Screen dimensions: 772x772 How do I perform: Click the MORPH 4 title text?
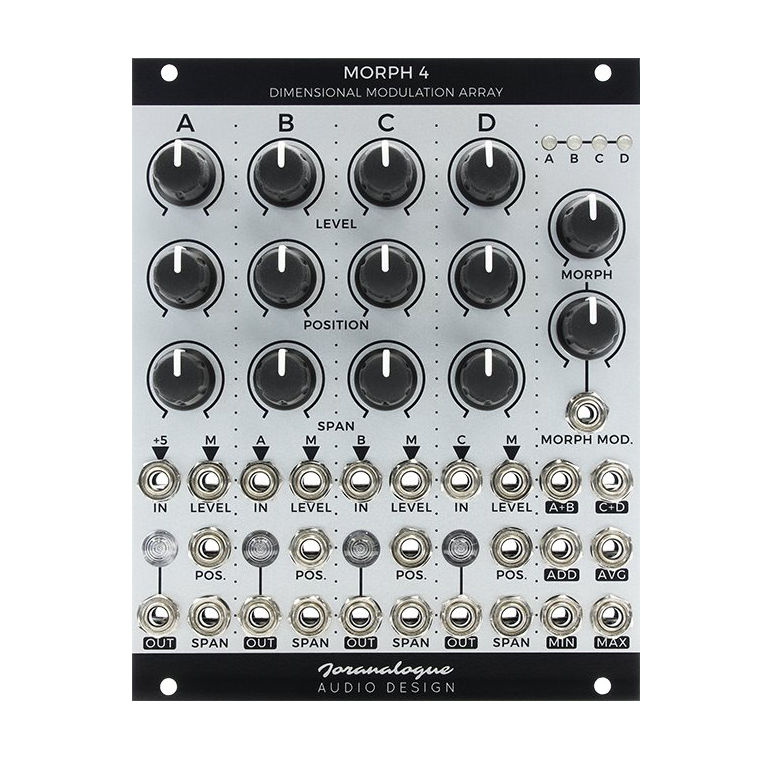386,73
